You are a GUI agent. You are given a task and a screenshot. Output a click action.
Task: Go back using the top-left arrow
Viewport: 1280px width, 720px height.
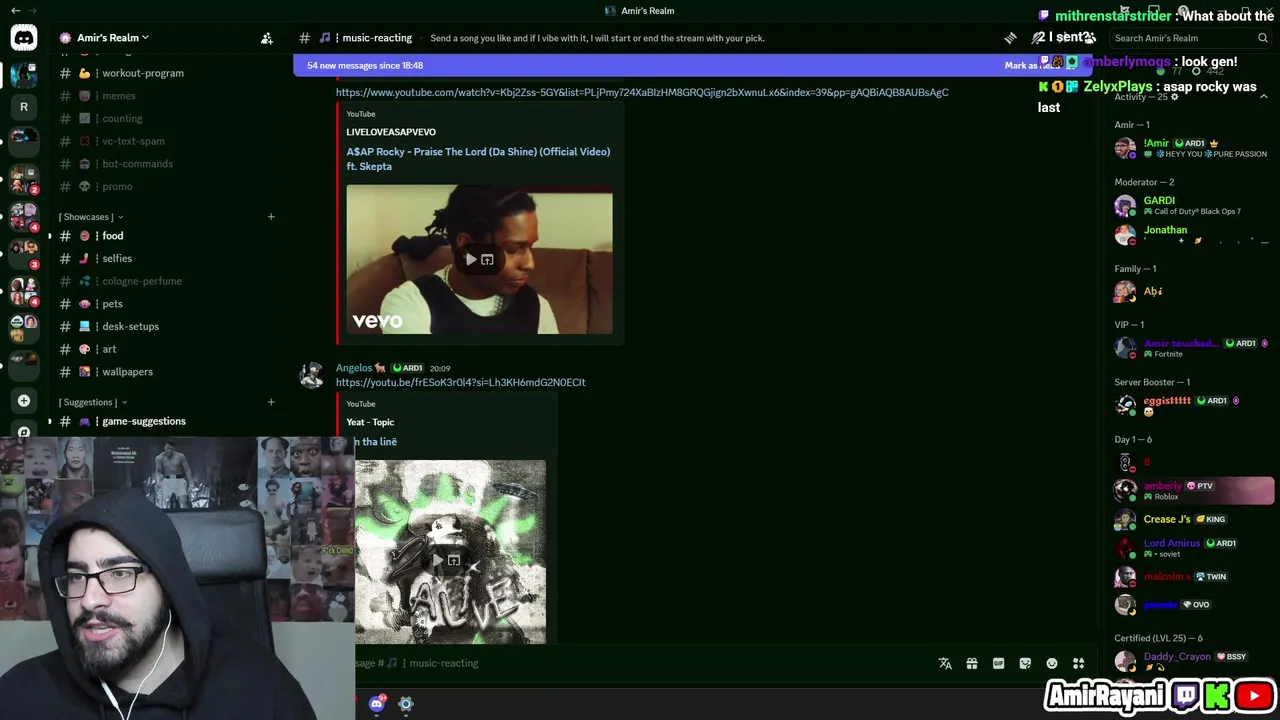[15, 10]
